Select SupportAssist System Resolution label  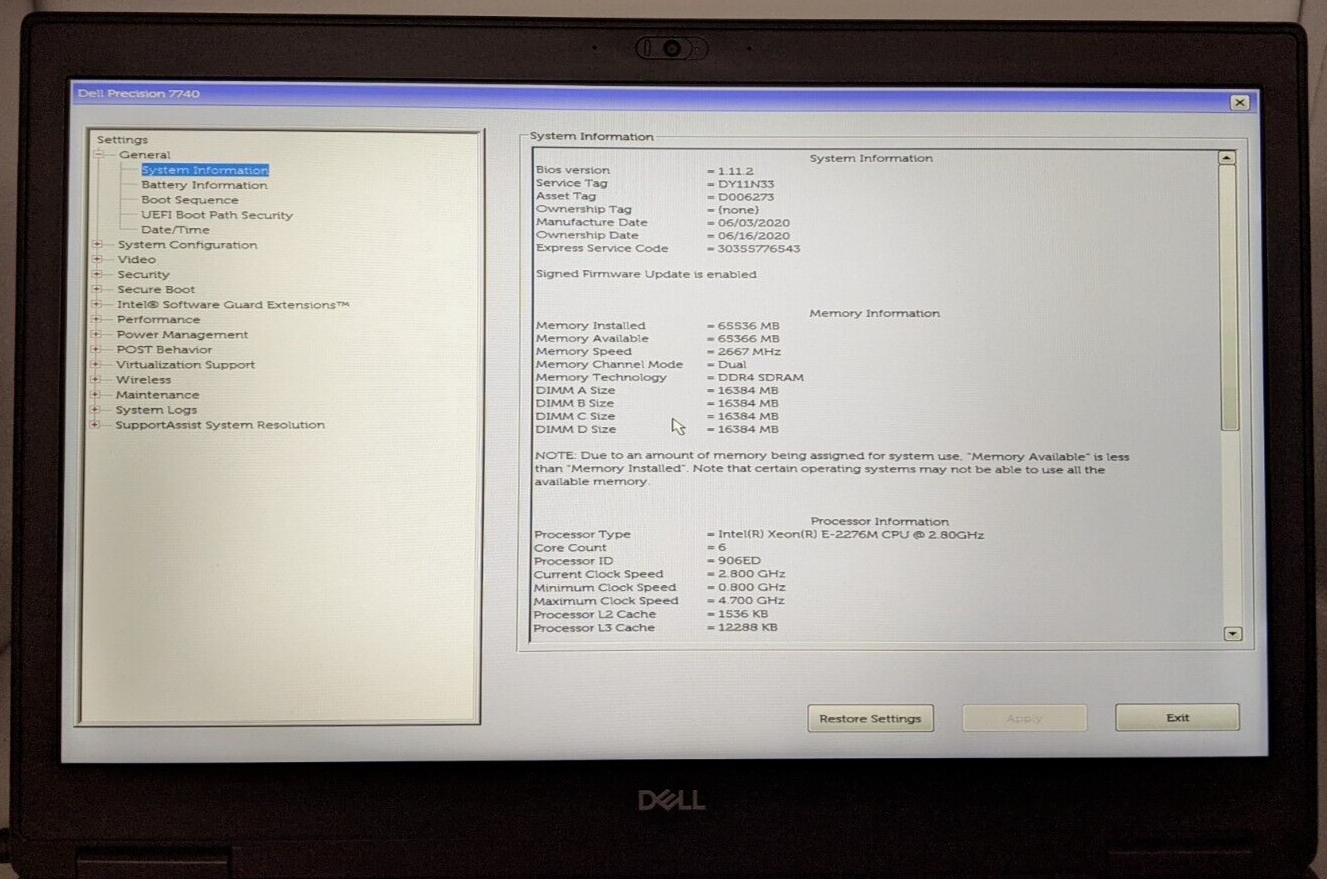[220, 425]
